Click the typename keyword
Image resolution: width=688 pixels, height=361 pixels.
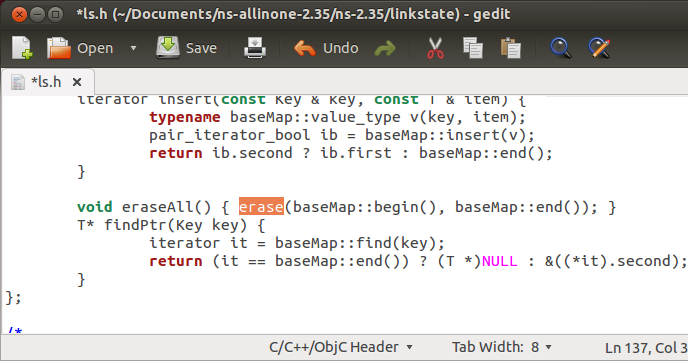tap(185, 117)
